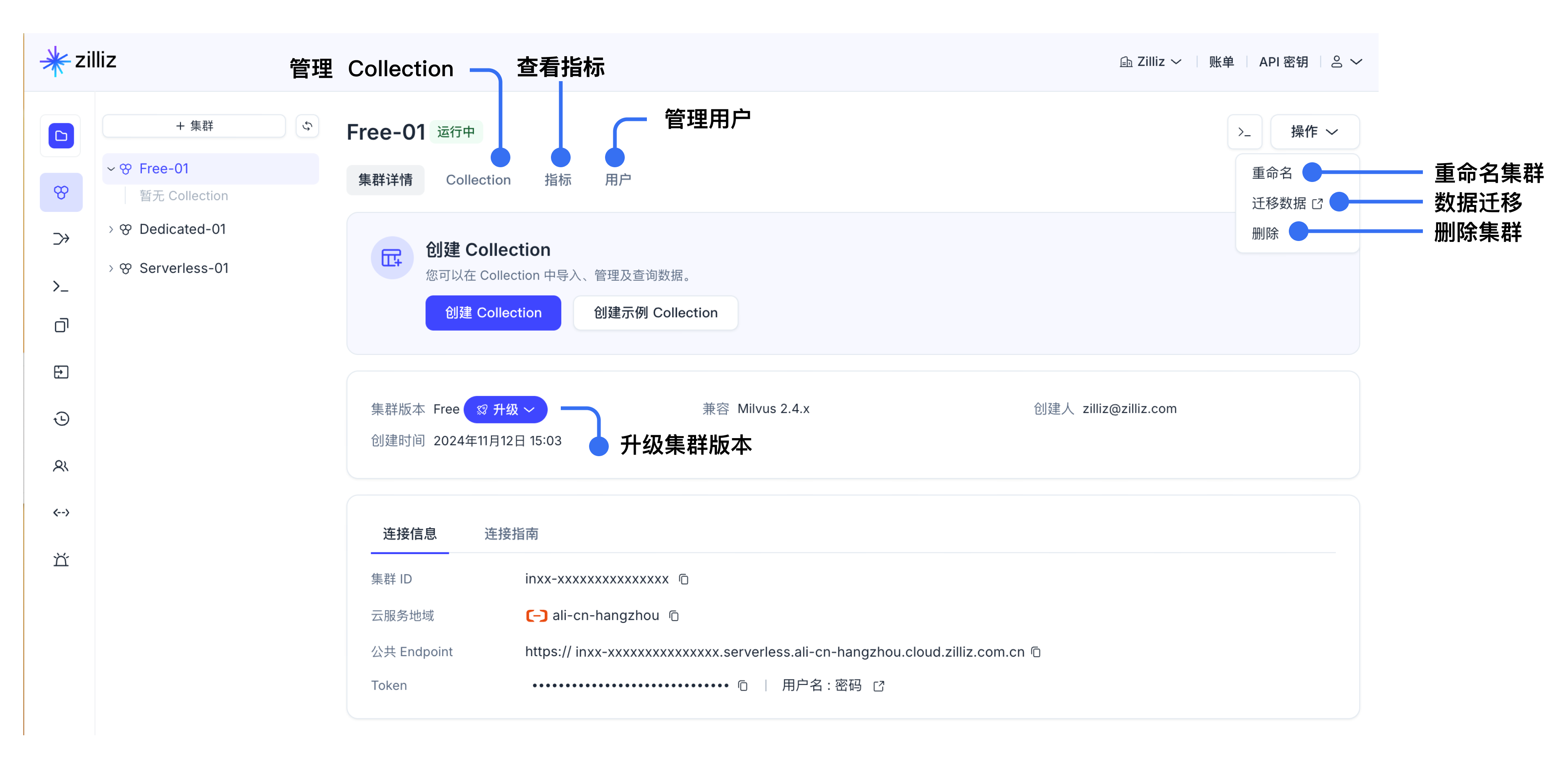Click the zilliz@zilliz.com creator value

pyautogui.click(x=1129, y=409)
